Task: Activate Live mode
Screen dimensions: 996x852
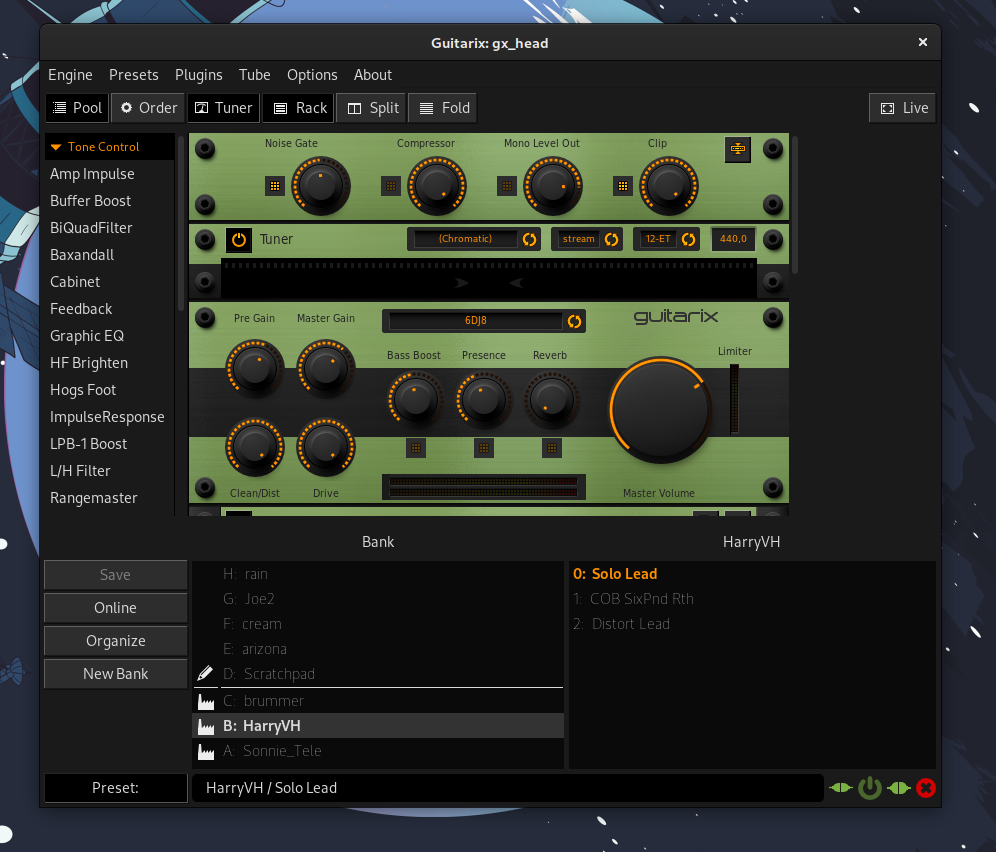Action: (x=901, y=107)
